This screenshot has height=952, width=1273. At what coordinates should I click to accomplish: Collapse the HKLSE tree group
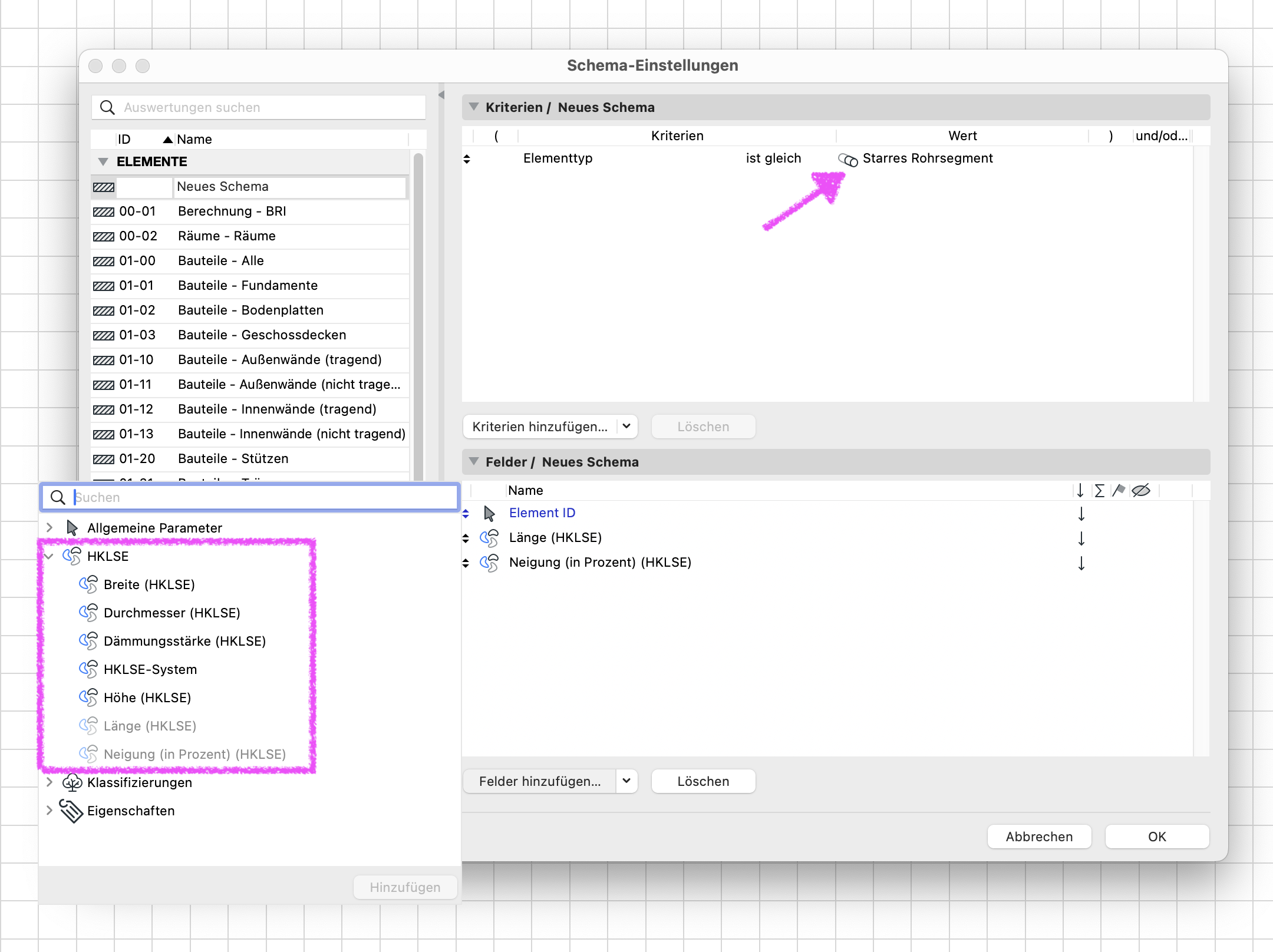(x=49, y=556)
